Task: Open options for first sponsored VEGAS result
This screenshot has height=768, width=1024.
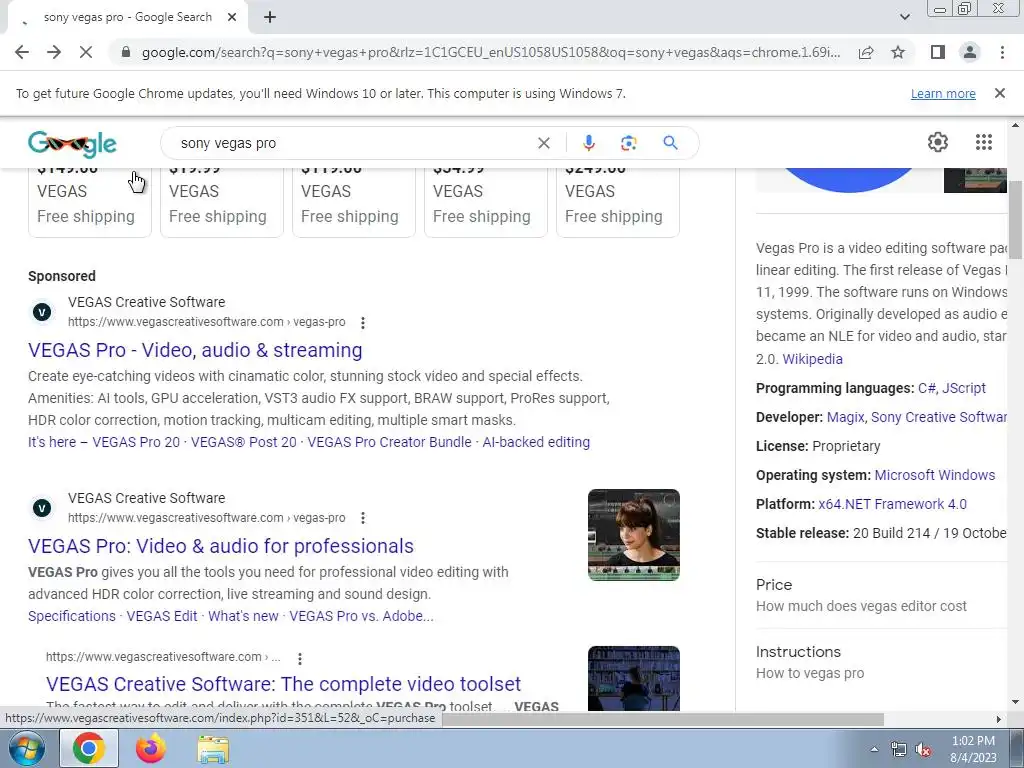Action: click(x=362, y=323)
